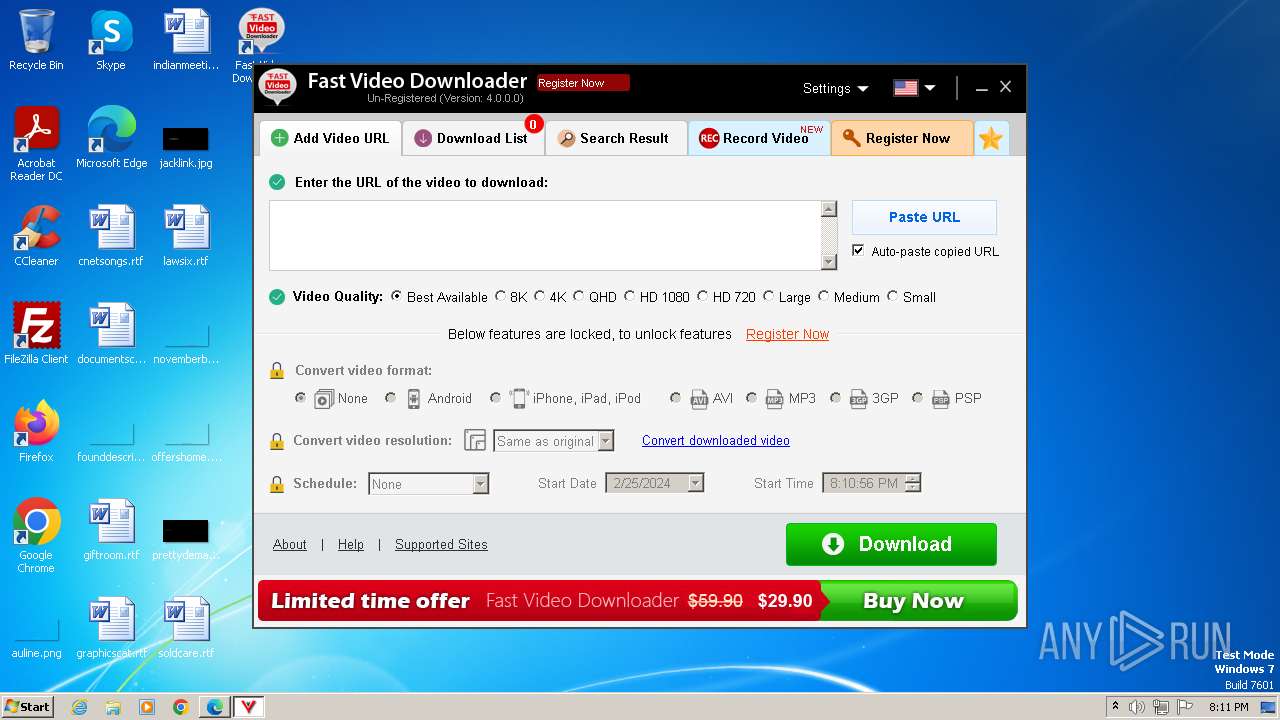The image size is (1280, 720).
Task: Click the lock icon next to Convert video format
Action: tap(277, 371)
